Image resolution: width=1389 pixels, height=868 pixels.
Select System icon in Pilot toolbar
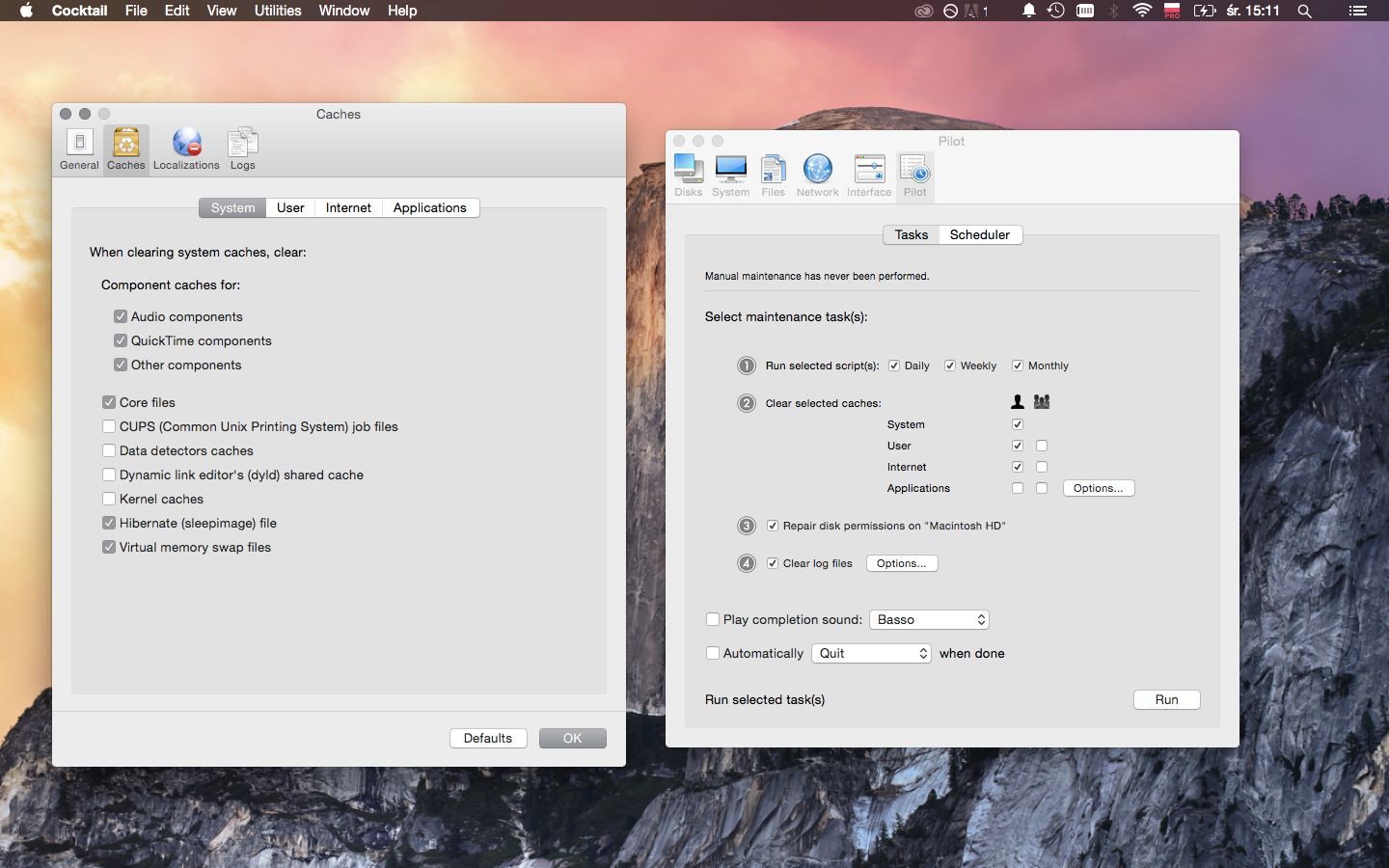(x=730, y=176)
